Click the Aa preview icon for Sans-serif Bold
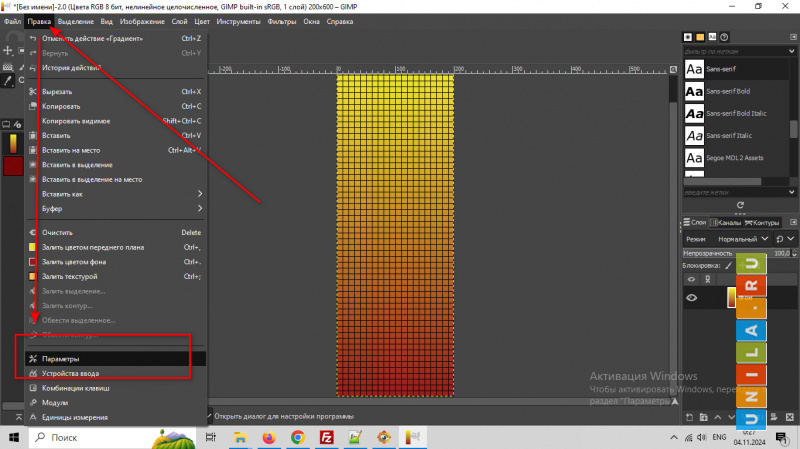The width and height of the screenshot is (800, 449). coord(693,91)
